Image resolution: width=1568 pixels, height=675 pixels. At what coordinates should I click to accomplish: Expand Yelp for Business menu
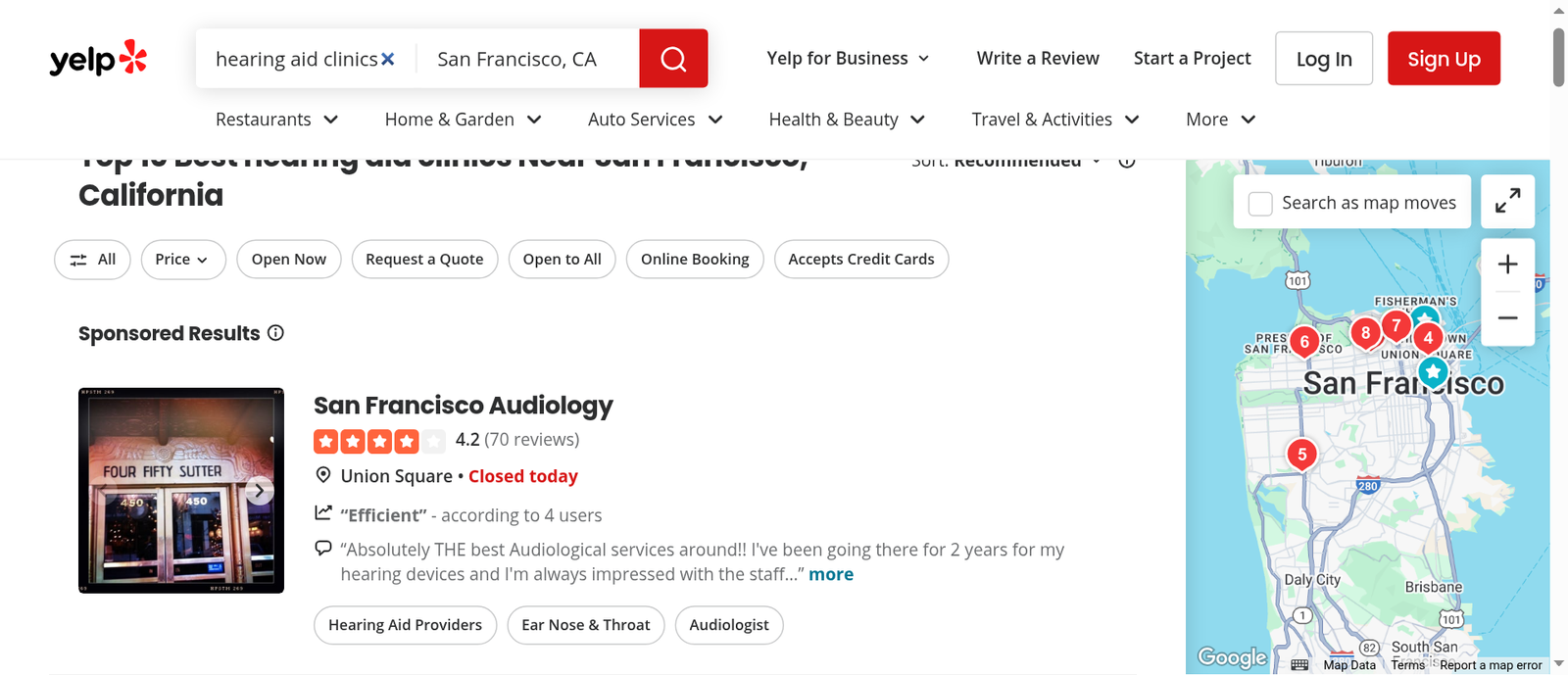[x=848, y=59]
